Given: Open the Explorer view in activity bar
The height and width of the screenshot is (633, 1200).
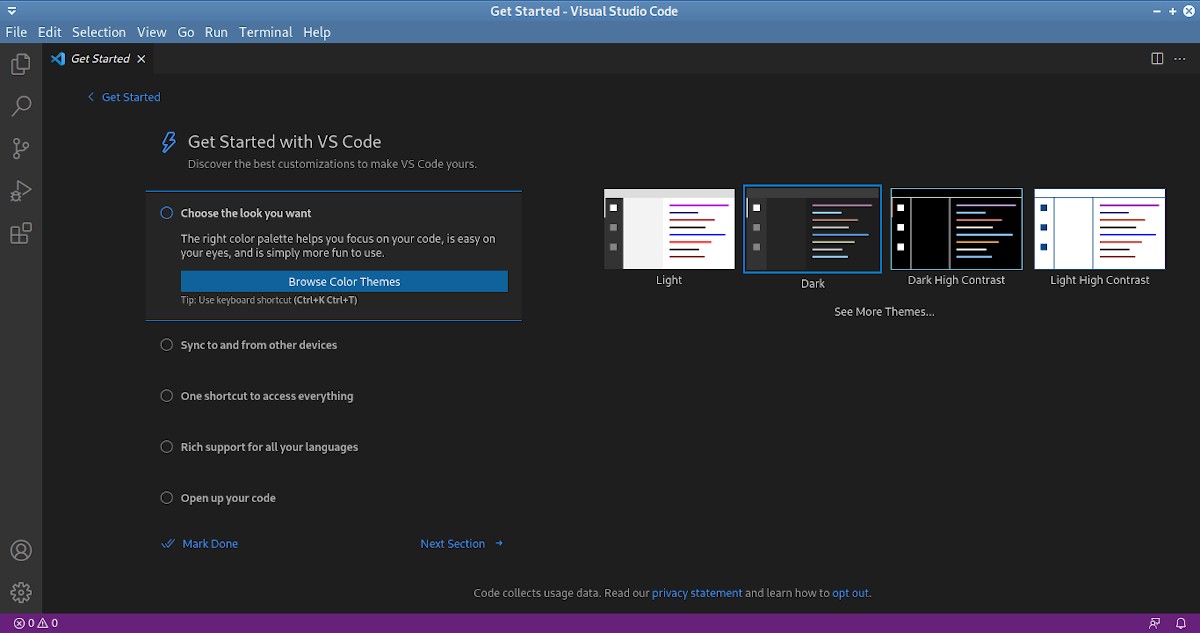Looking at the screenshot, I should click(x=20, y=65).
